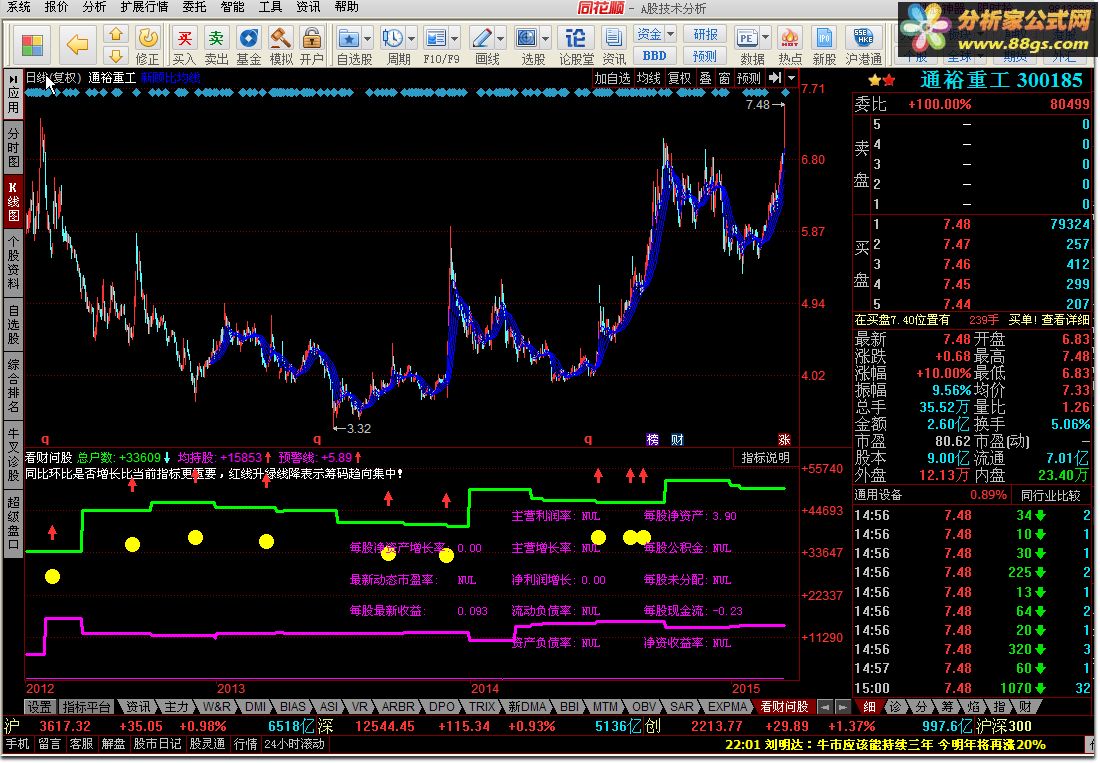1100x763 pixels.
Task: Click the 财 marker on the chart
Action: pos(677,440)
